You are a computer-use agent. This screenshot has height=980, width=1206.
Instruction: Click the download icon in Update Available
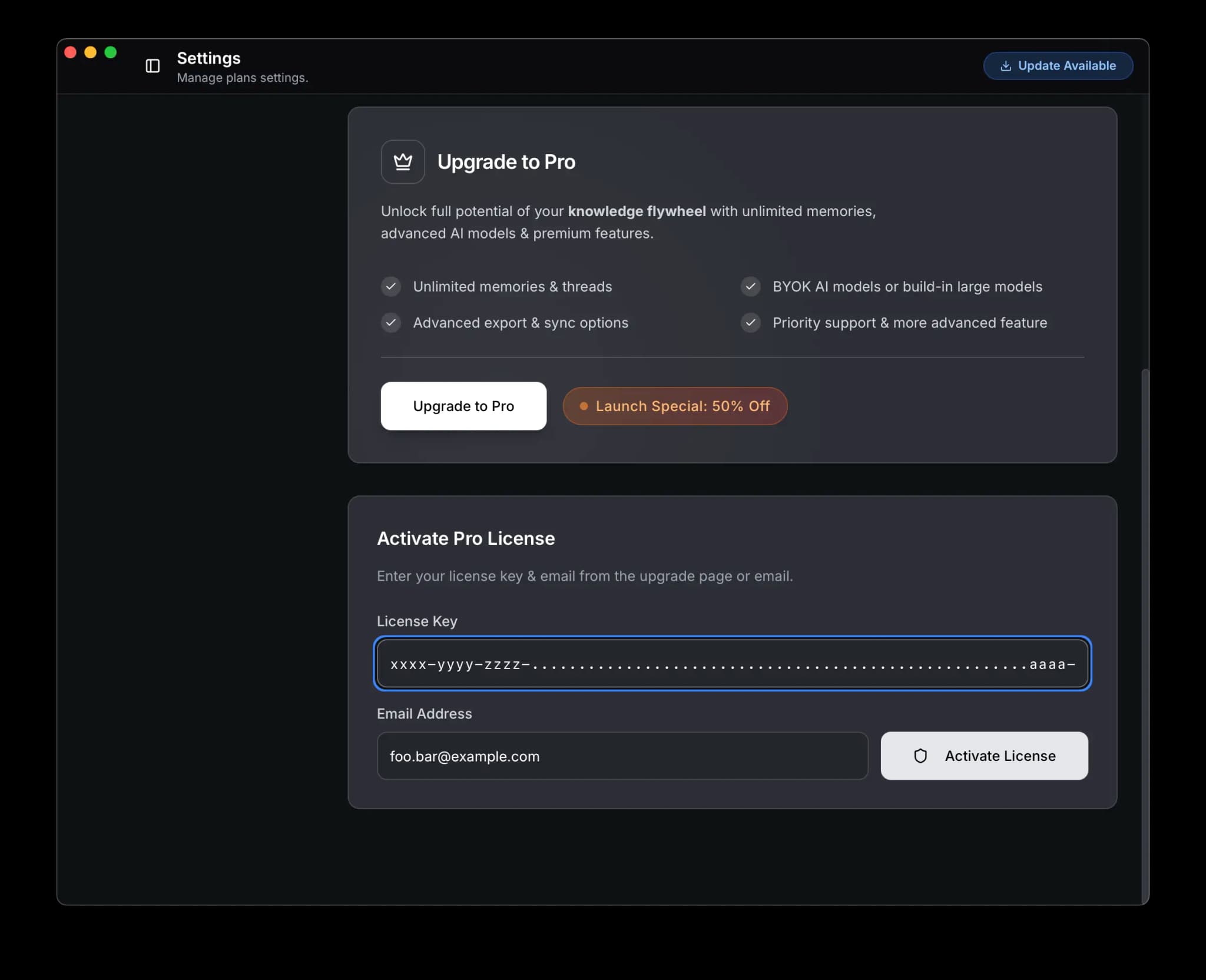(1006, 66)
